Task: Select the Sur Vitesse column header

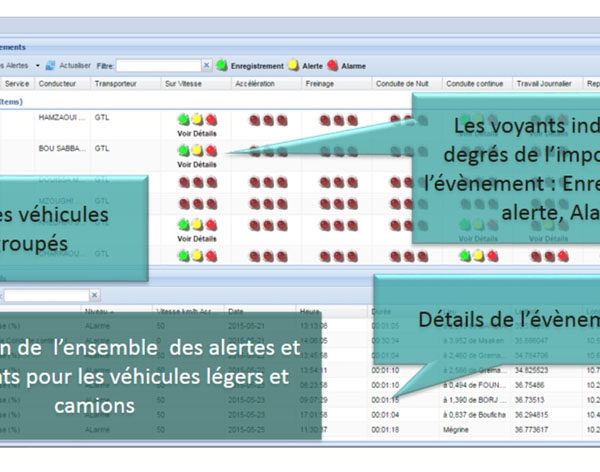Action: 184,84
